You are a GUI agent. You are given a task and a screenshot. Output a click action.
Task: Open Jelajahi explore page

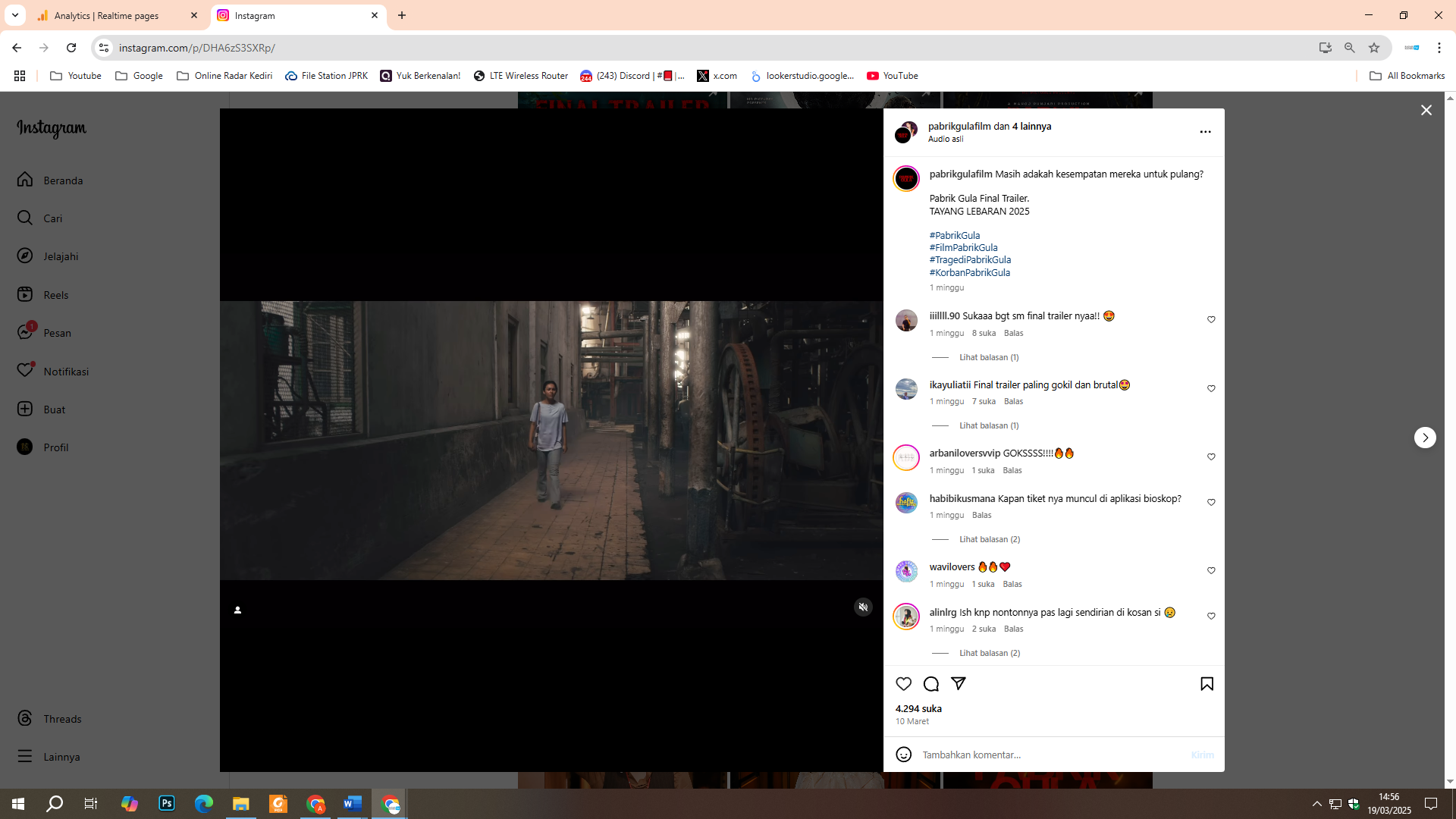48,256
